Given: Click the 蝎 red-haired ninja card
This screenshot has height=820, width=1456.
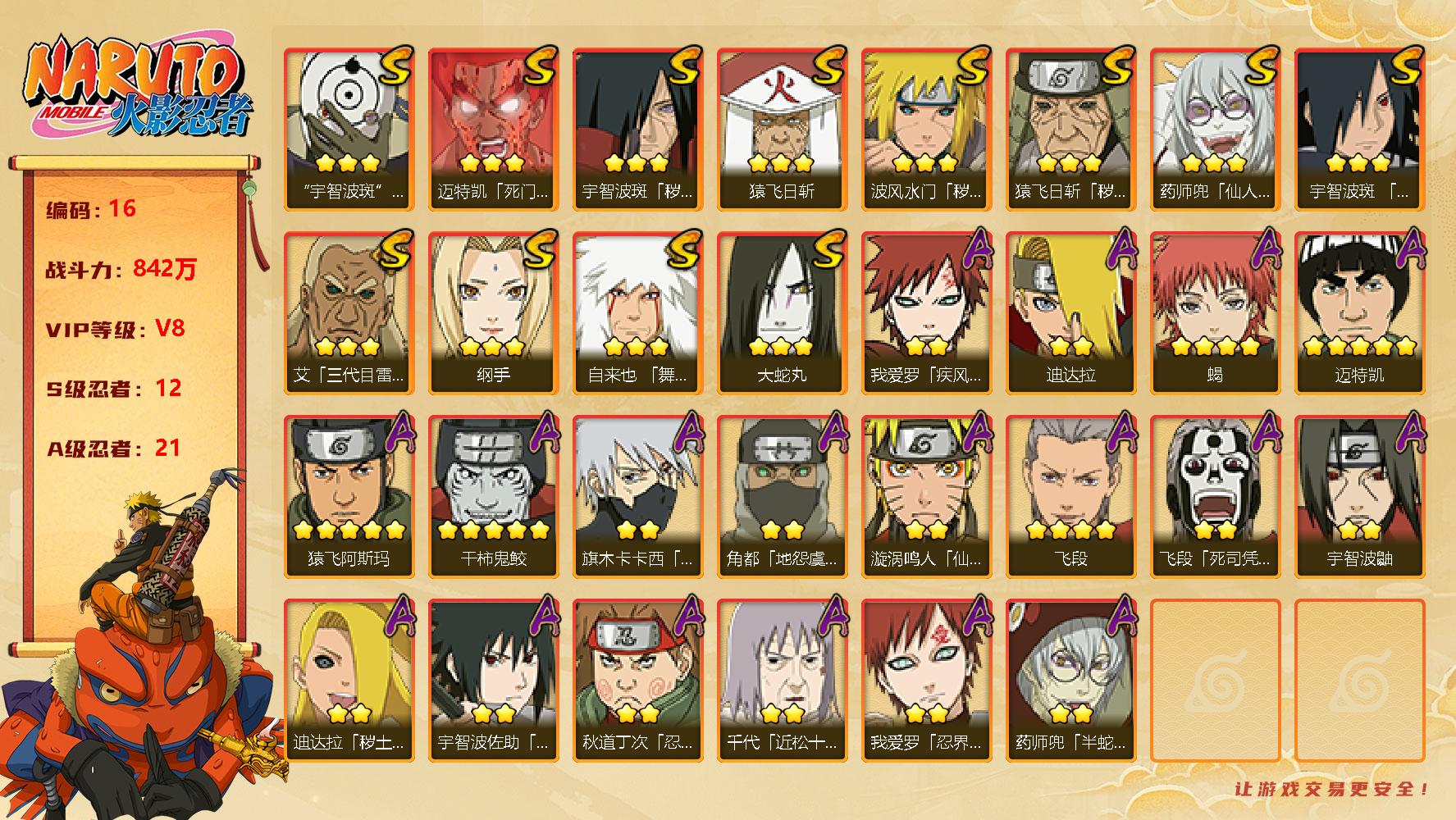Looking at the screenshot, I should 1215,313.
